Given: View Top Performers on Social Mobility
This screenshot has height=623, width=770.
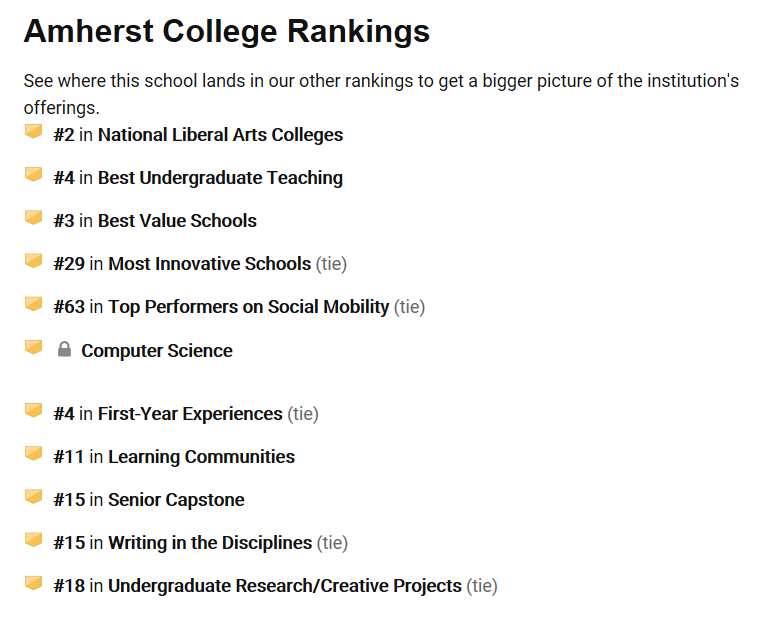Looking at the screenshot, I should tap(248, 307).
